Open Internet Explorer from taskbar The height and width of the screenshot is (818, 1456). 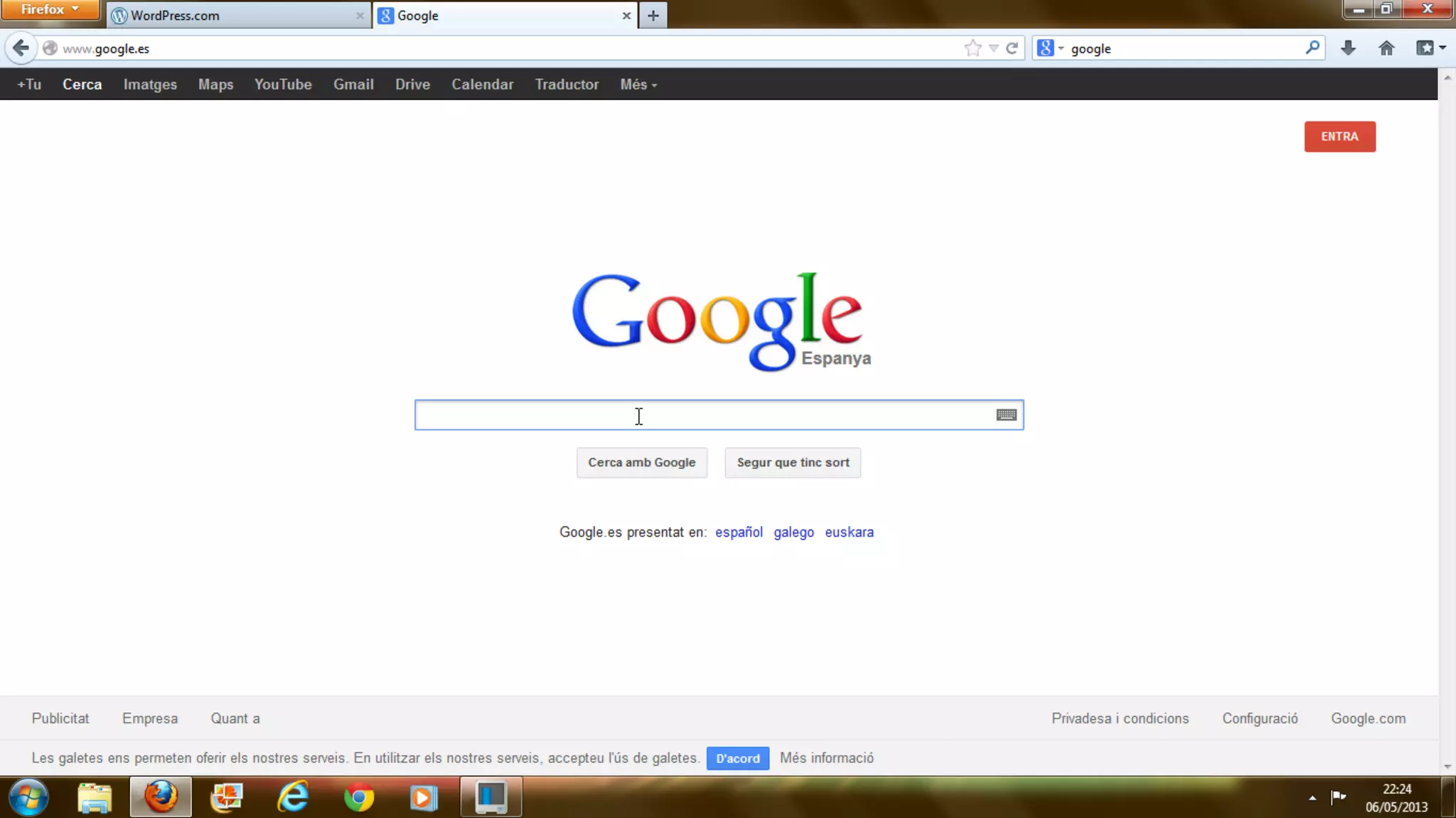coord(293,797)
